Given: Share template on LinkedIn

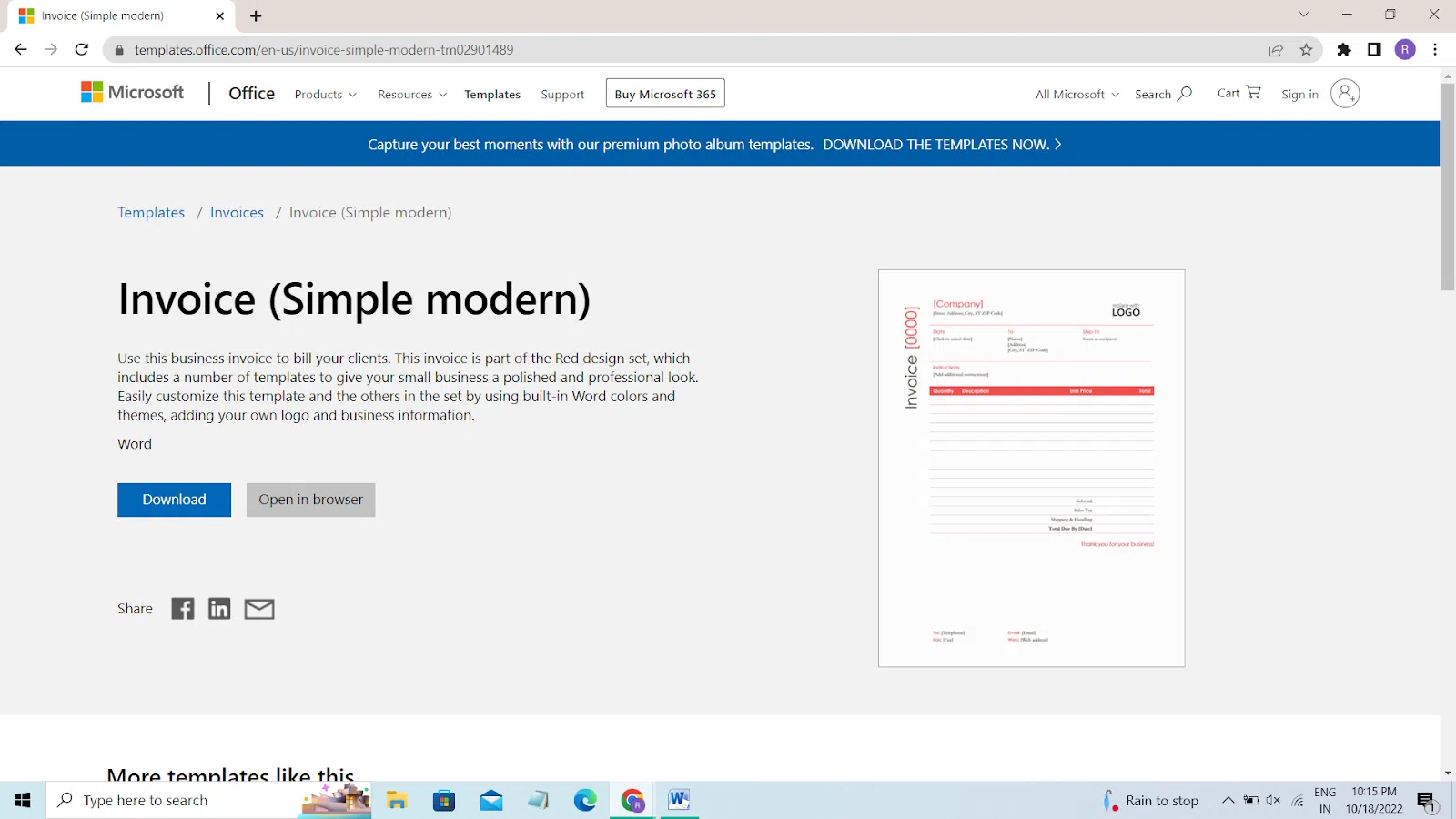Looking at the screenshot, I should (x=219, y=609).
